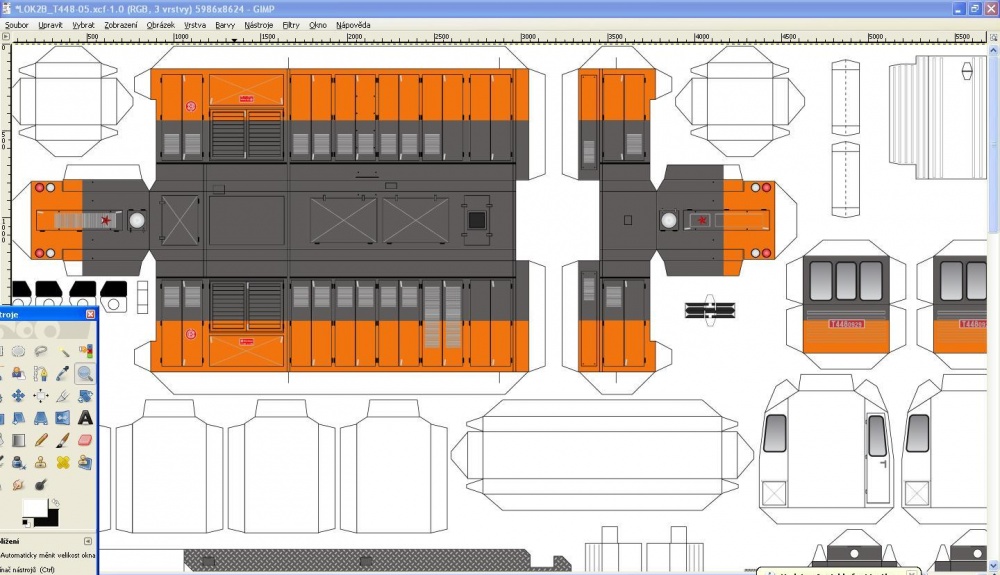Viewport: 1000px width, 575px height.
Task: Select the Zoom magnifier tool
Action: (85, 374)
